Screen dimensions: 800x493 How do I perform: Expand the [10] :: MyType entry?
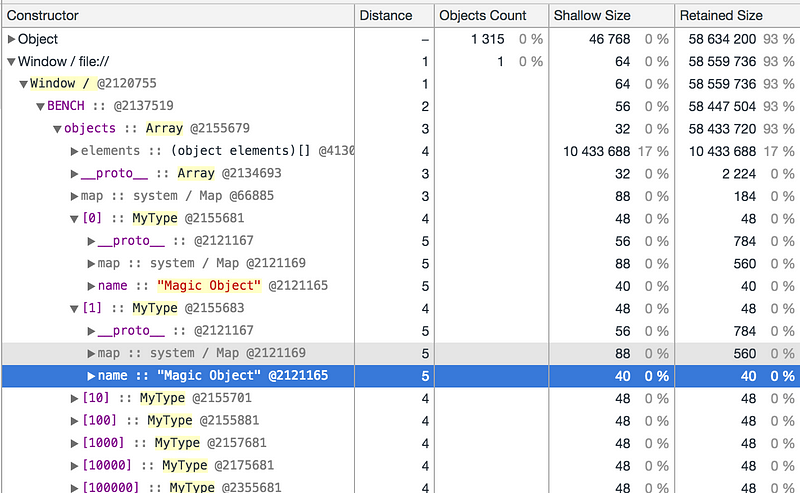click(x=74, y=399)
